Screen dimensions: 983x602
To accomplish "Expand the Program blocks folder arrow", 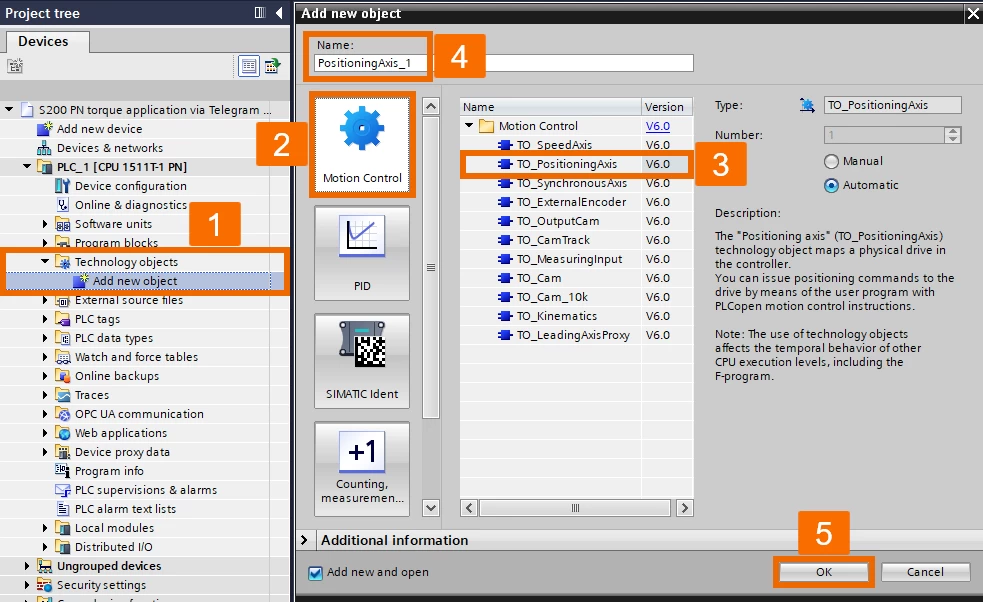I will tap(45, 243).
